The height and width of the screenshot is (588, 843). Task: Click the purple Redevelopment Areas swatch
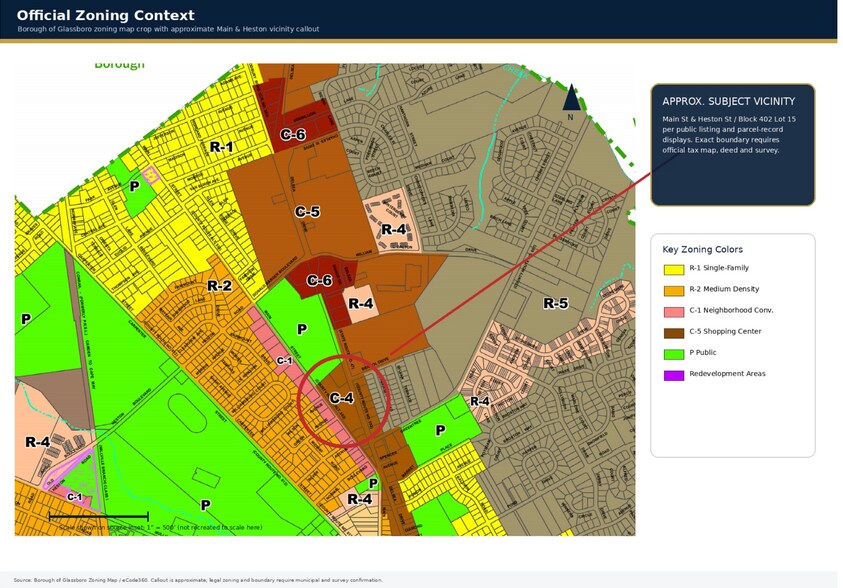point(674,375)
